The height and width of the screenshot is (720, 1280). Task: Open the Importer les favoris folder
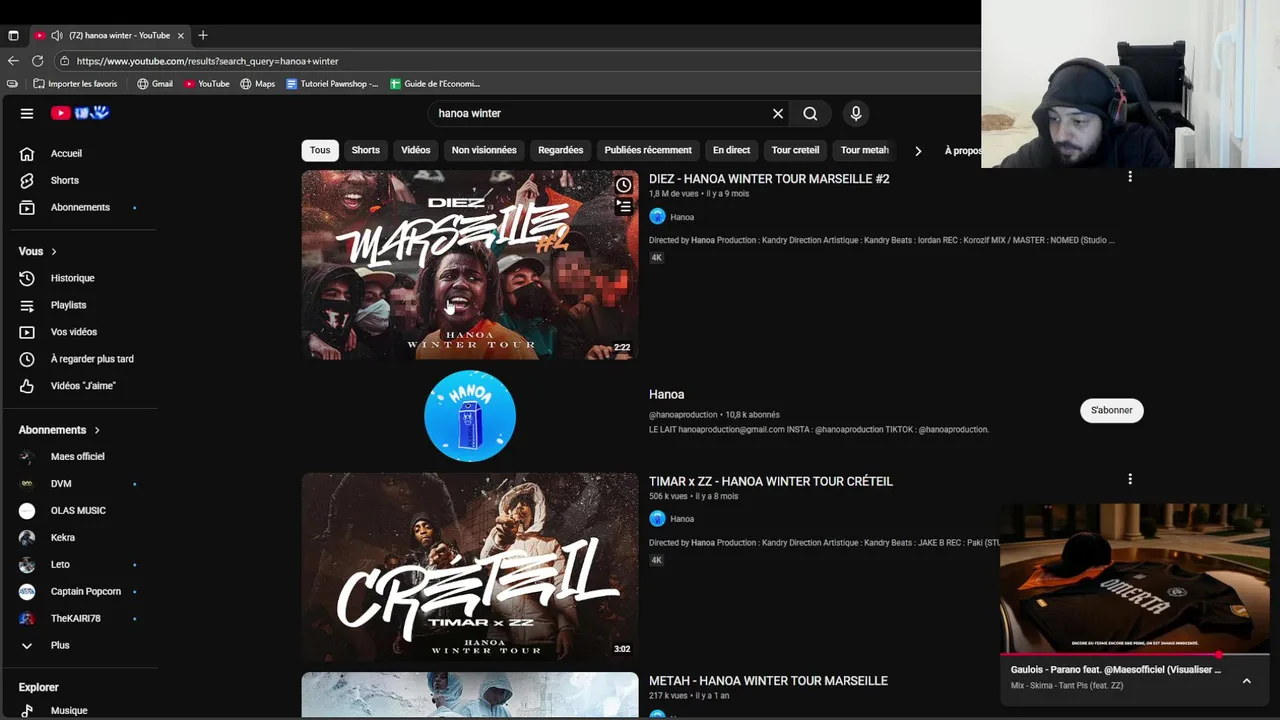(75, 84)
